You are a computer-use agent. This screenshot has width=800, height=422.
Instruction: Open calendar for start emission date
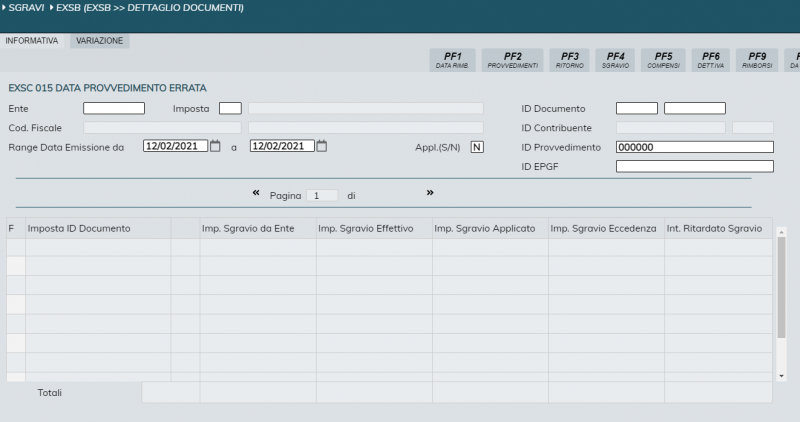click(x=215, y=146)
